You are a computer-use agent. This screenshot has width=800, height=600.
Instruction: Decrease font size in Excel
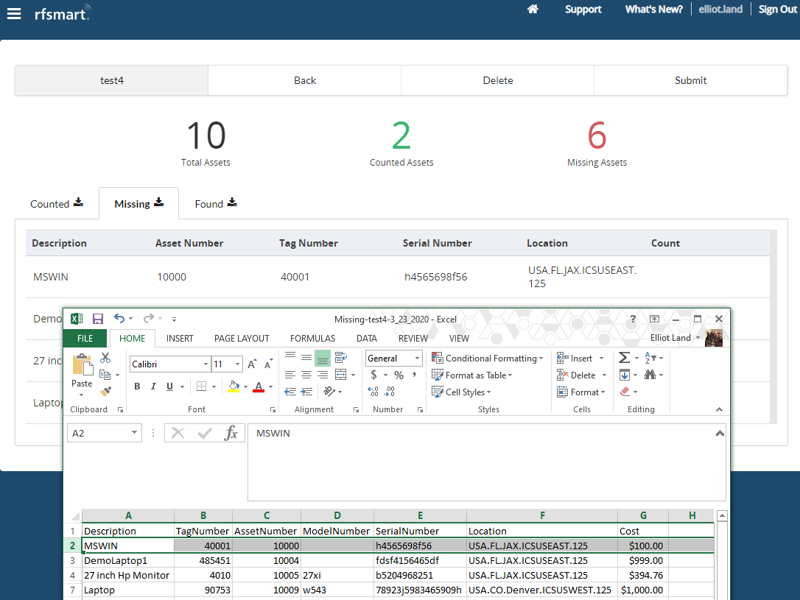[267, 364]
